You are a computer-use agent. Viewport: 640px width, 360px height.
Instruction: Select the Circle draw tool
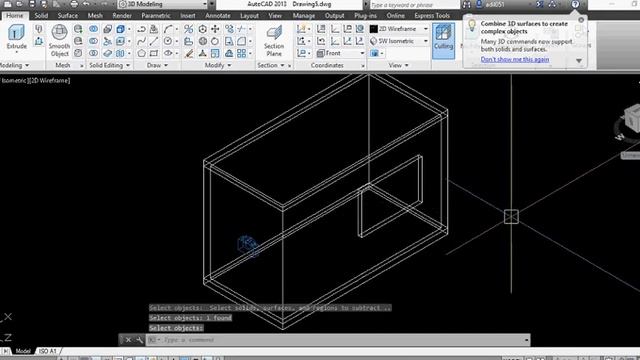click(x=168, y=41)
